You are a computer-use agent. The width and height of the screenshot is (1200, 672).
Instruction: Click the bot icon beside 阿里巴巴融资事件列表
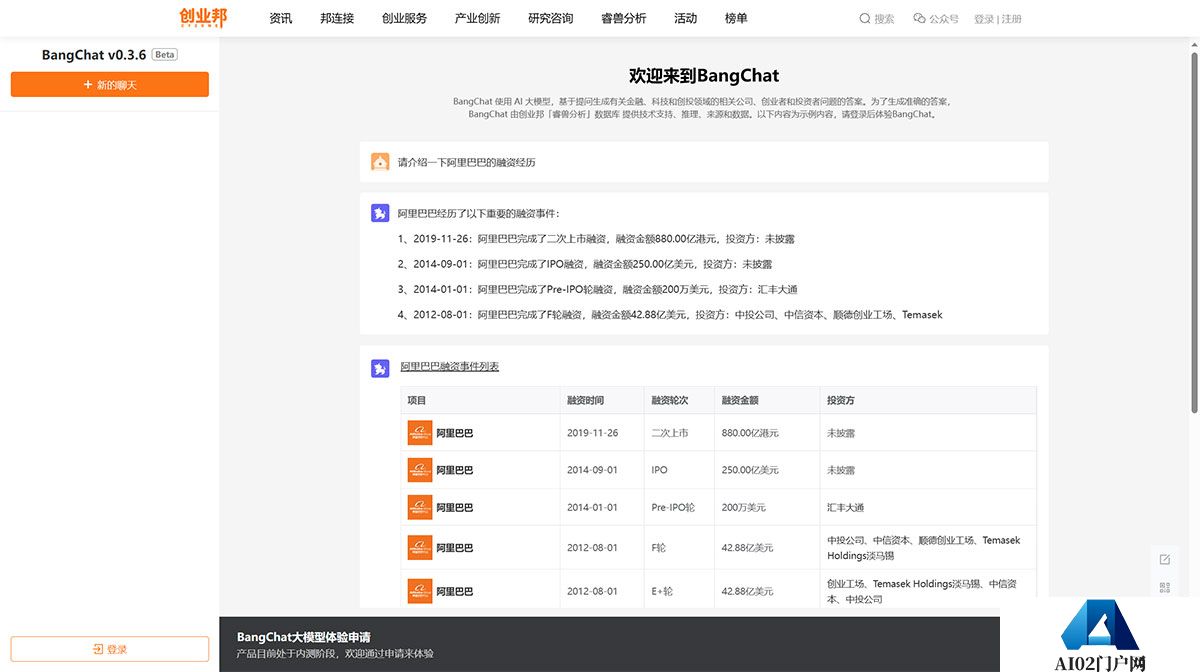pos(380,368)
